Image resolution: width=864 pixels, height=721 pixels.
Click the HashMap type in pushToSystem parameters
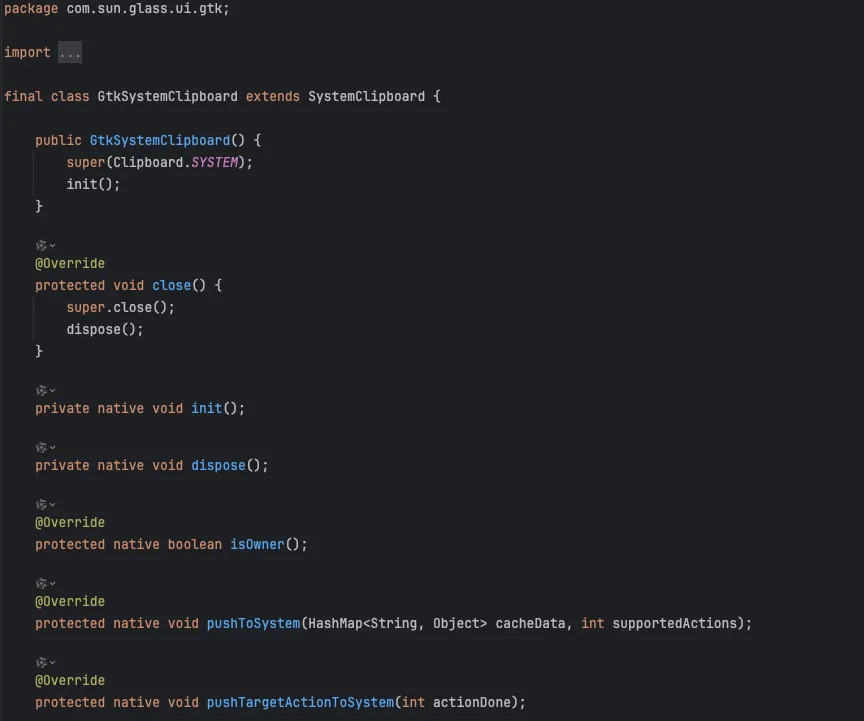click(335, 623)
